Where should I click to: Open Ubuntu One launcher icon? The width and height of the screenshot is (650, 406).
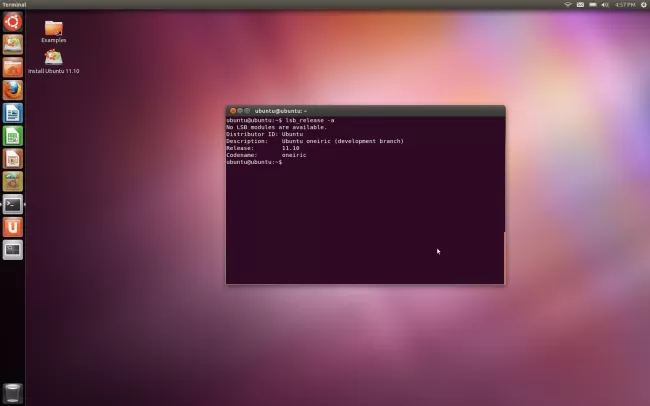[x=13, y=227]
